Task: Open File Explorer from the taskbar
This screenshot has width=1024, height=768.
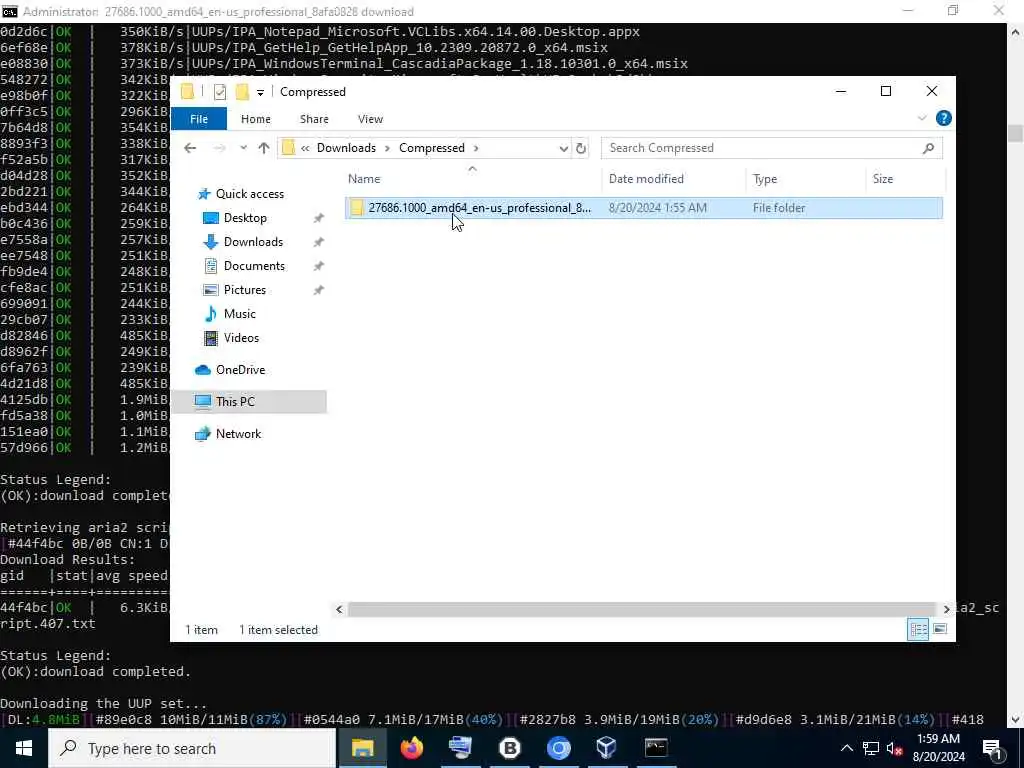Action: click(362, 748)
